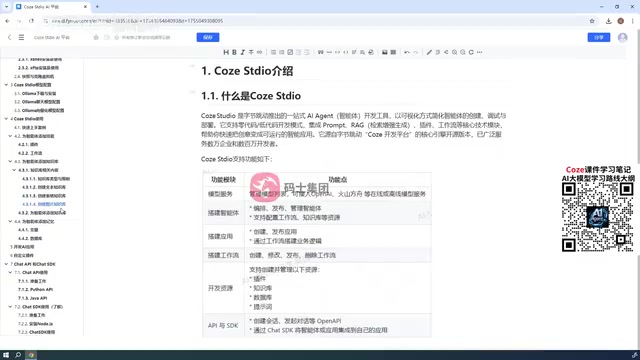640x360 pixels.
Task: Collapse section 7.1 Chat API
Action: (x=10, y=272)
